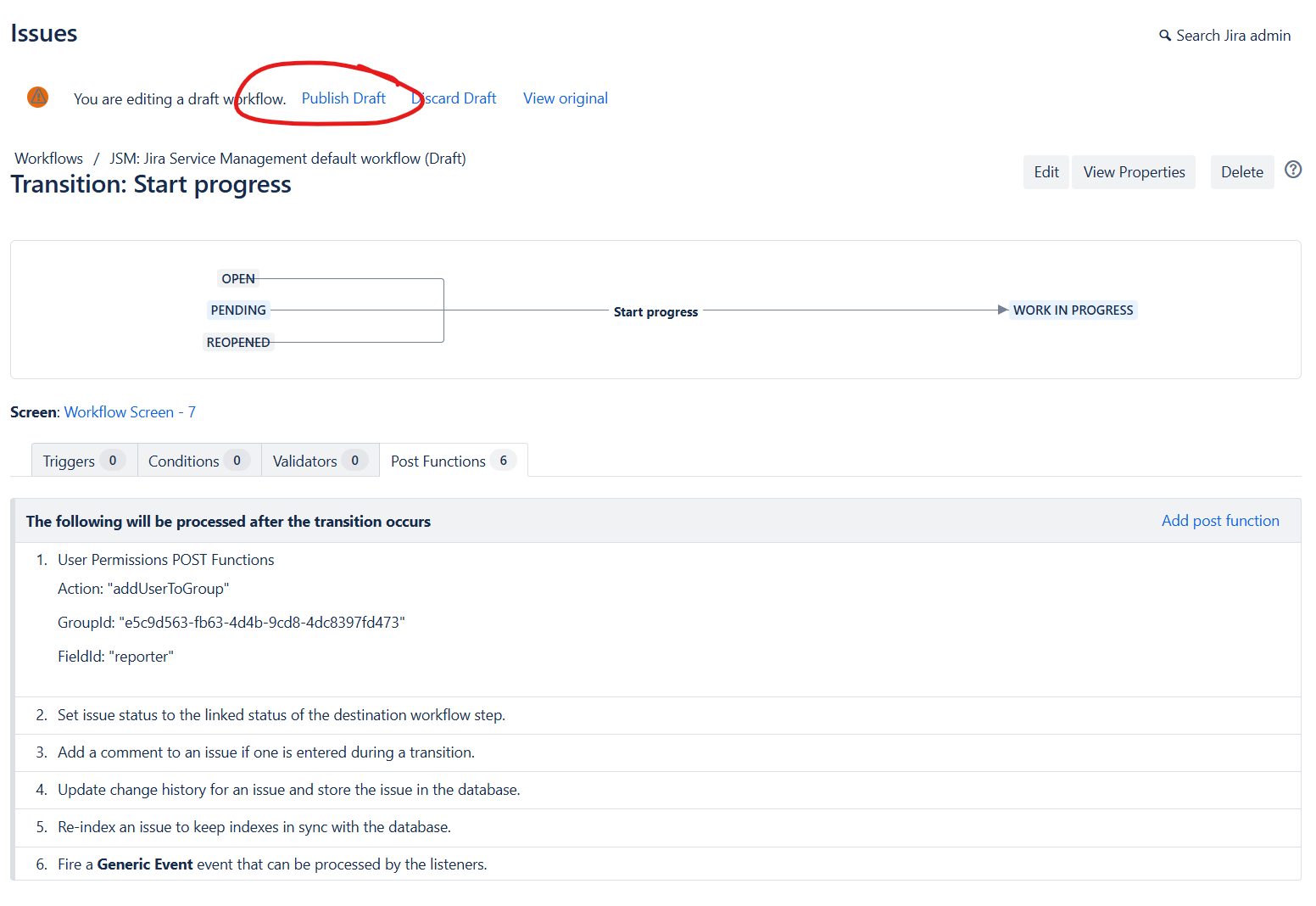Go to the Workflows breadcrumb
Image resolution: width=1316 pixels, height=906 pixels.
tap(49, 159)
